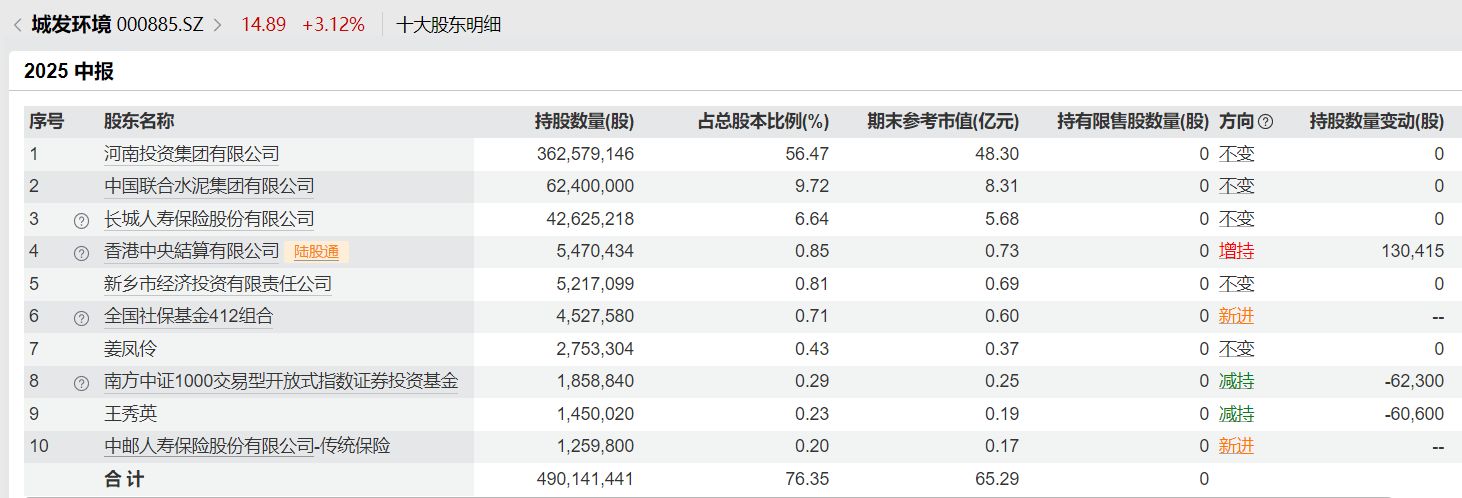1462x498 pixels.
Task: Click question icon beside 南方中证1000 fund
Action: (x=82, y=383)
